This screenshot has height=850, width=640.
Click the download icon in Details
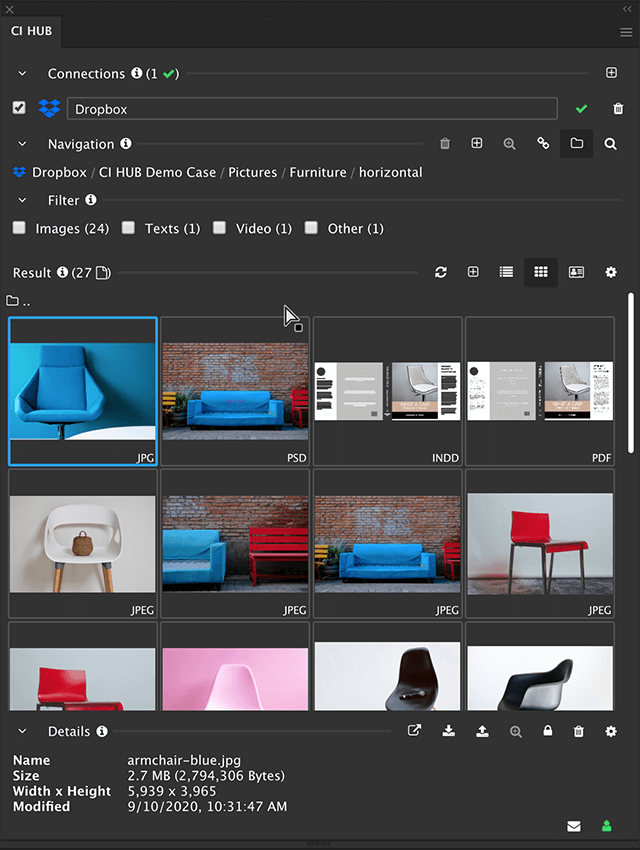click(449, 732)
